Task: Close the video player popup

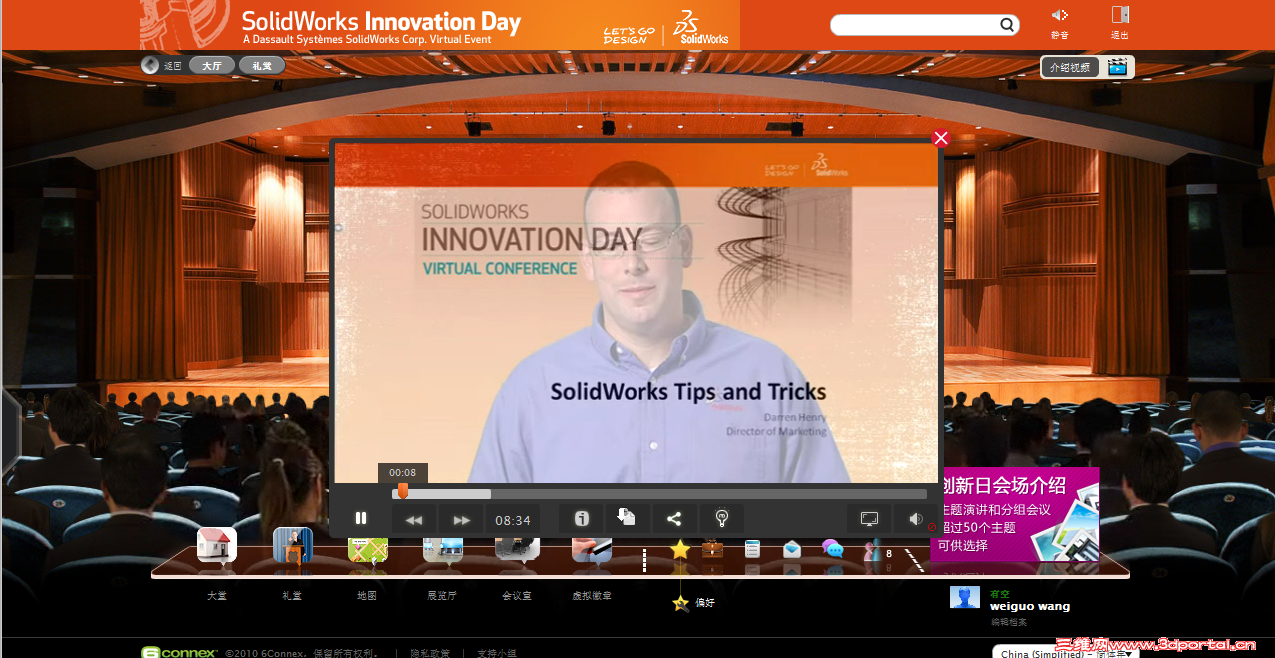Action: (x=940, y=138)
